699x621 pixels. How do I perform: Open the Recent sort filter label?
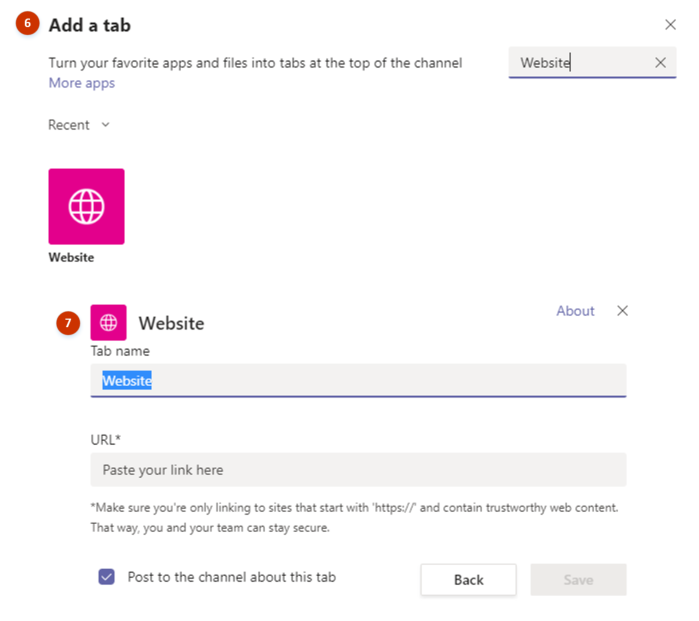point(69,125)
